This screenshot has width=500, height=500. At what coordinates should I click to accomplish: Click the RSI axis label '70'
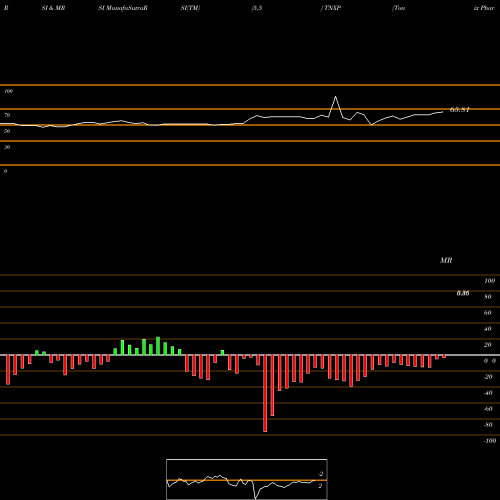pos(7,115)
